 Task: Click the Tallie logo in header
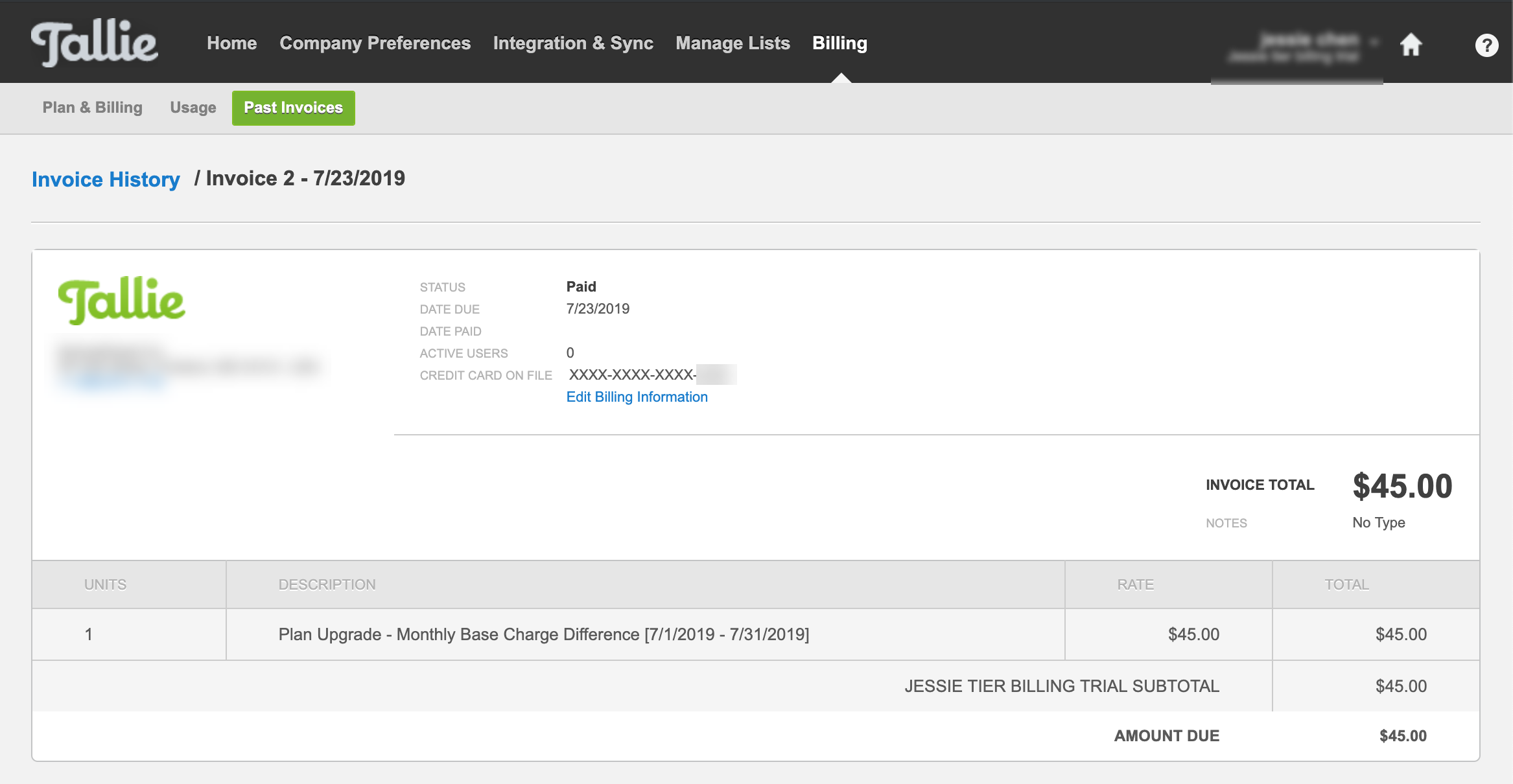[95, 43]
